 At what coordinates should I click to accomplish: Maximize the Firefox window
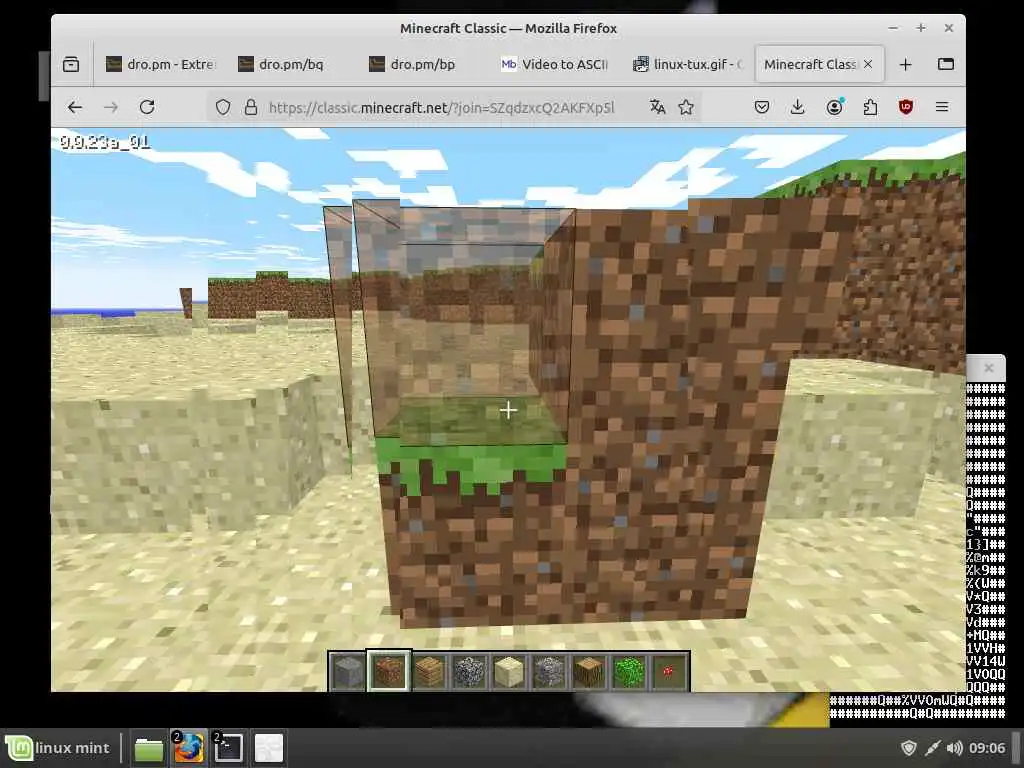[x=921, y=28]
